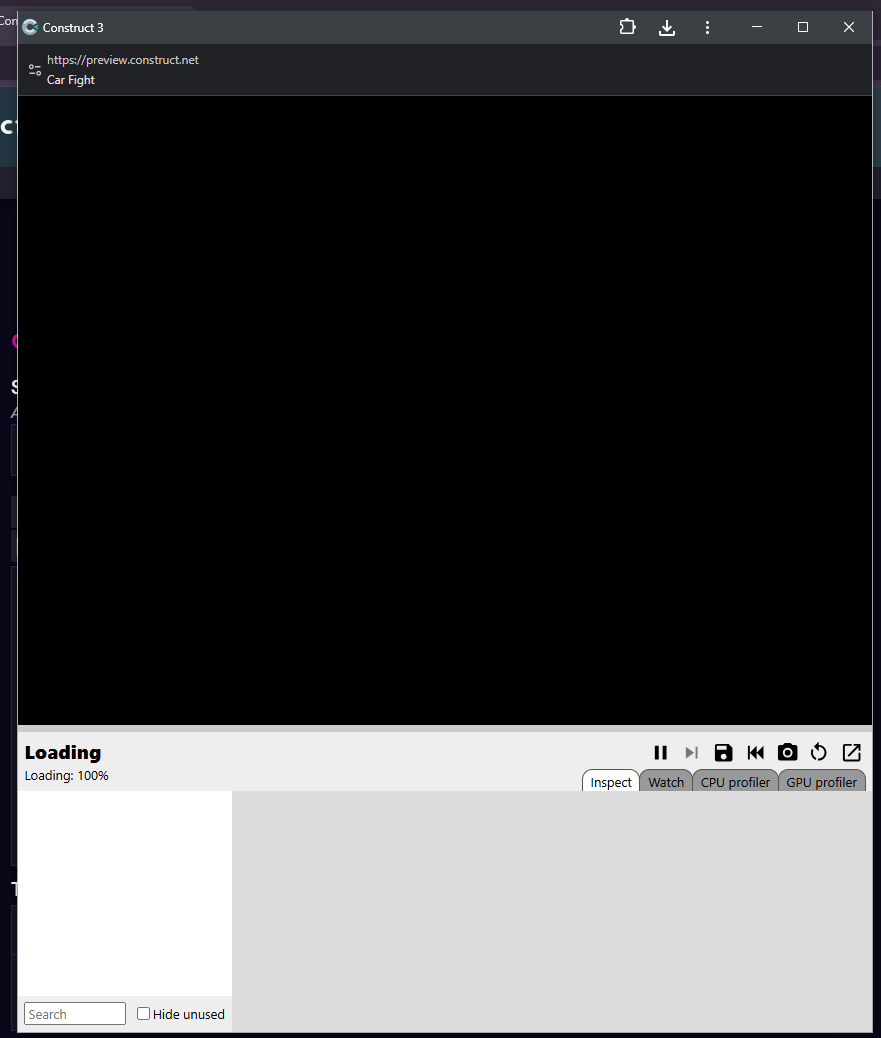Focus the Search input field

pos(75,1014)
